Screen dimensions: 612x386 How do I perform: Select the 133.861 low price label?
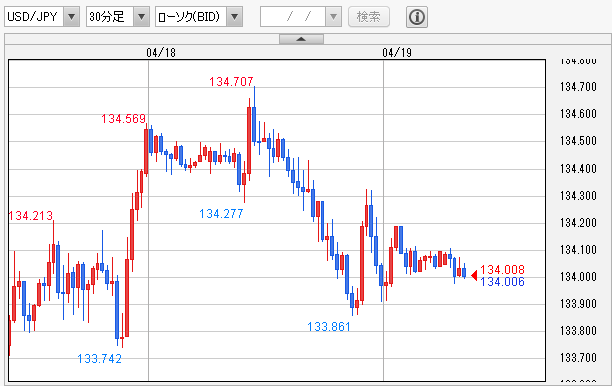click(329, 326)
